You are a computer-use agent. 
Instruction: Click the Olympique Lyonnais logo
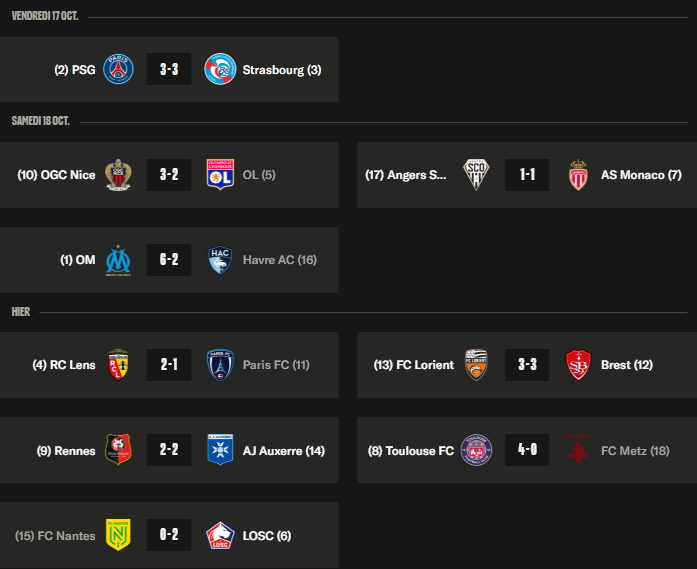219,175
